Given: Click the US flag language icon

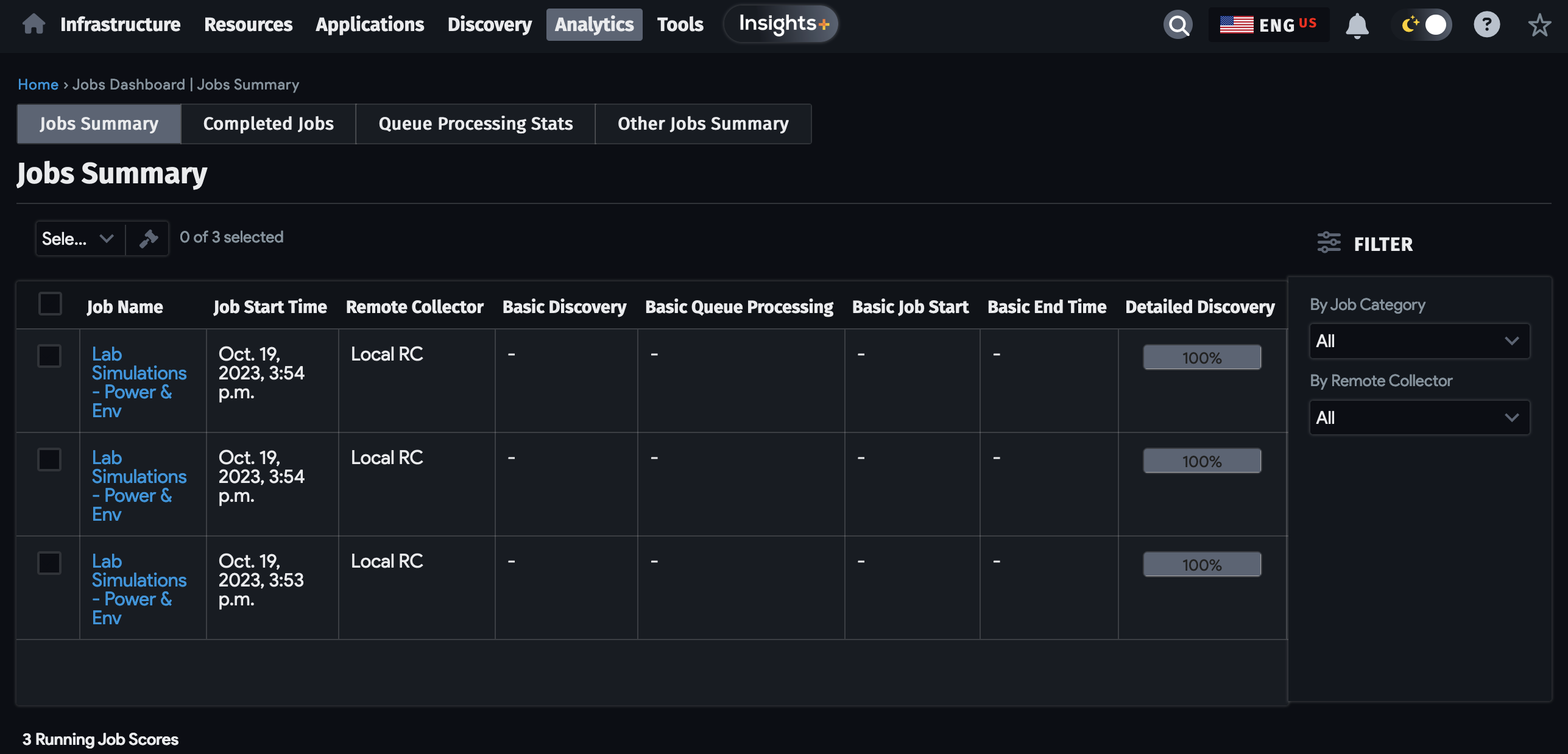Looking at the screenshot, I should [1236, 25].
